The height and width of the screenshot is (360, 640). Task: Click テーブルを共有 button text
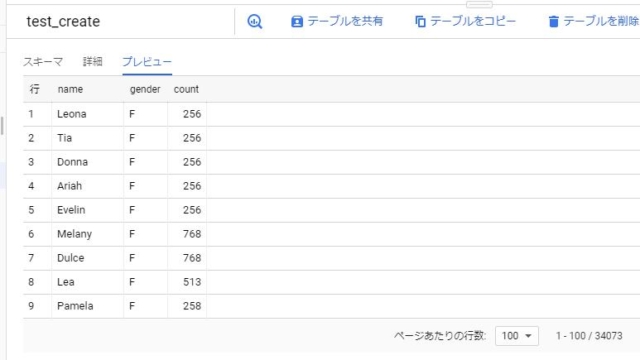[x=345, y=21]
